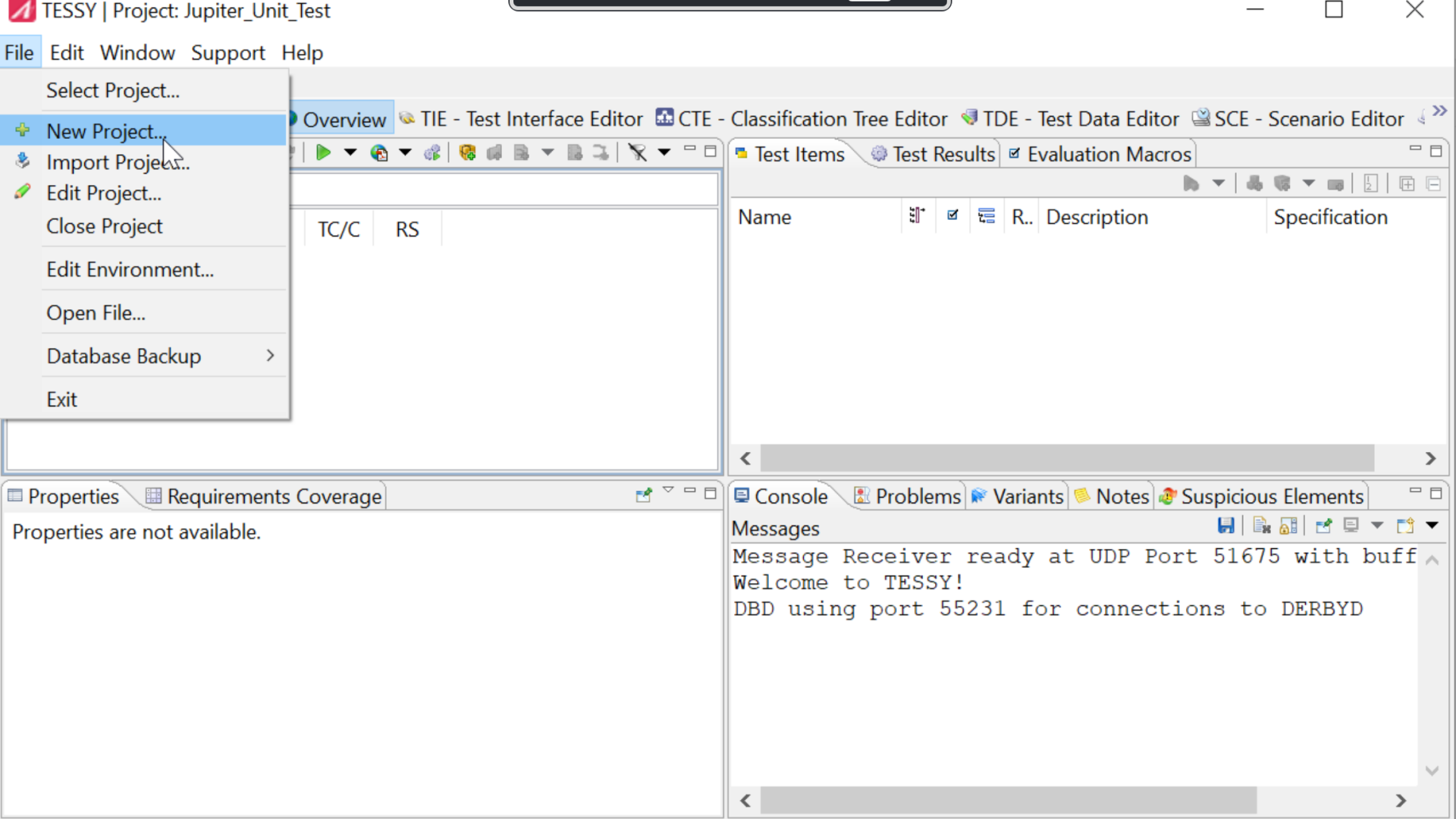Screen dimensions: 1456x819
Task: Open CTE - Classification Tree Editor perspective
Action: coord(802,119)
